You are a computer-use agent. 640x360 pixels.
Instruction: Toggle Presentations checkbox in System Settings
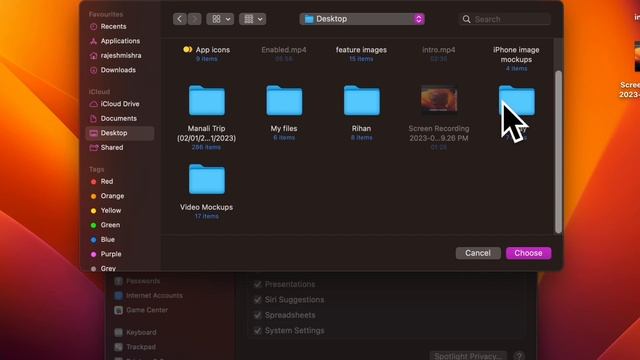coord(257,284)
